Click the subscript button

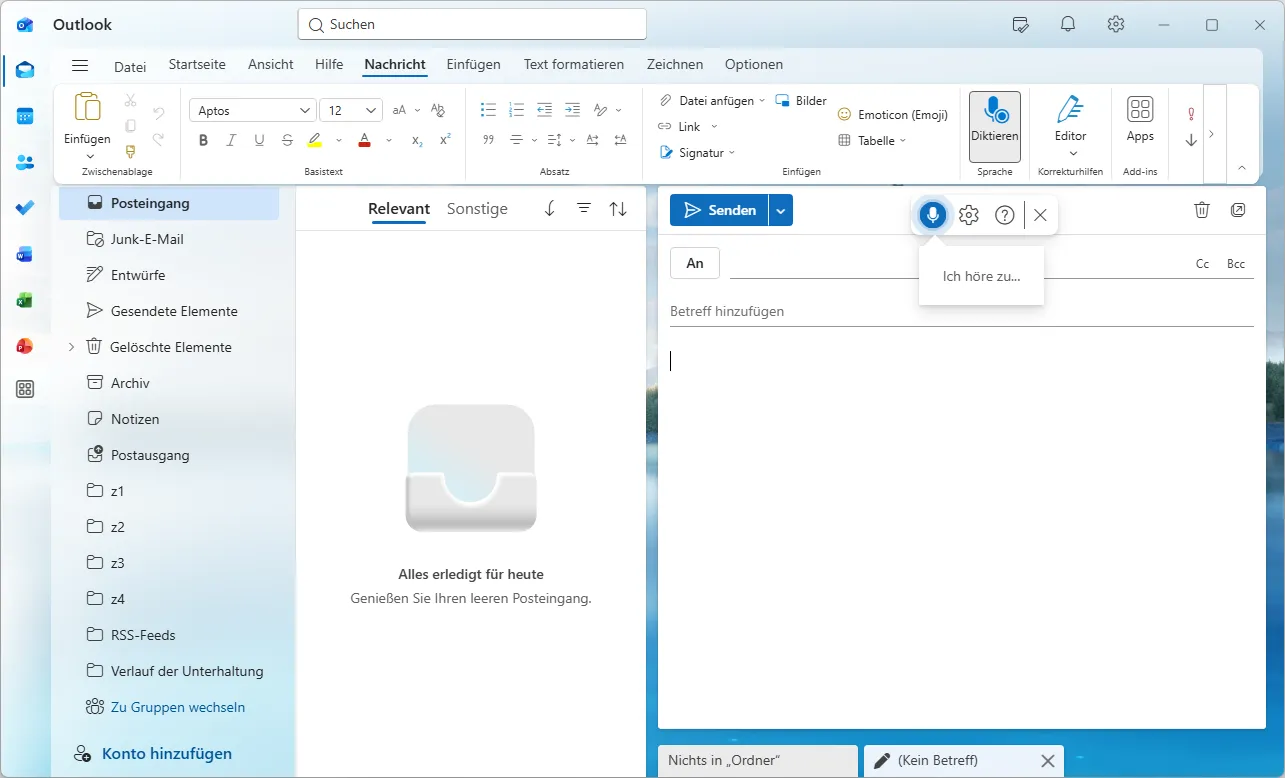click(x=417, y=140)
